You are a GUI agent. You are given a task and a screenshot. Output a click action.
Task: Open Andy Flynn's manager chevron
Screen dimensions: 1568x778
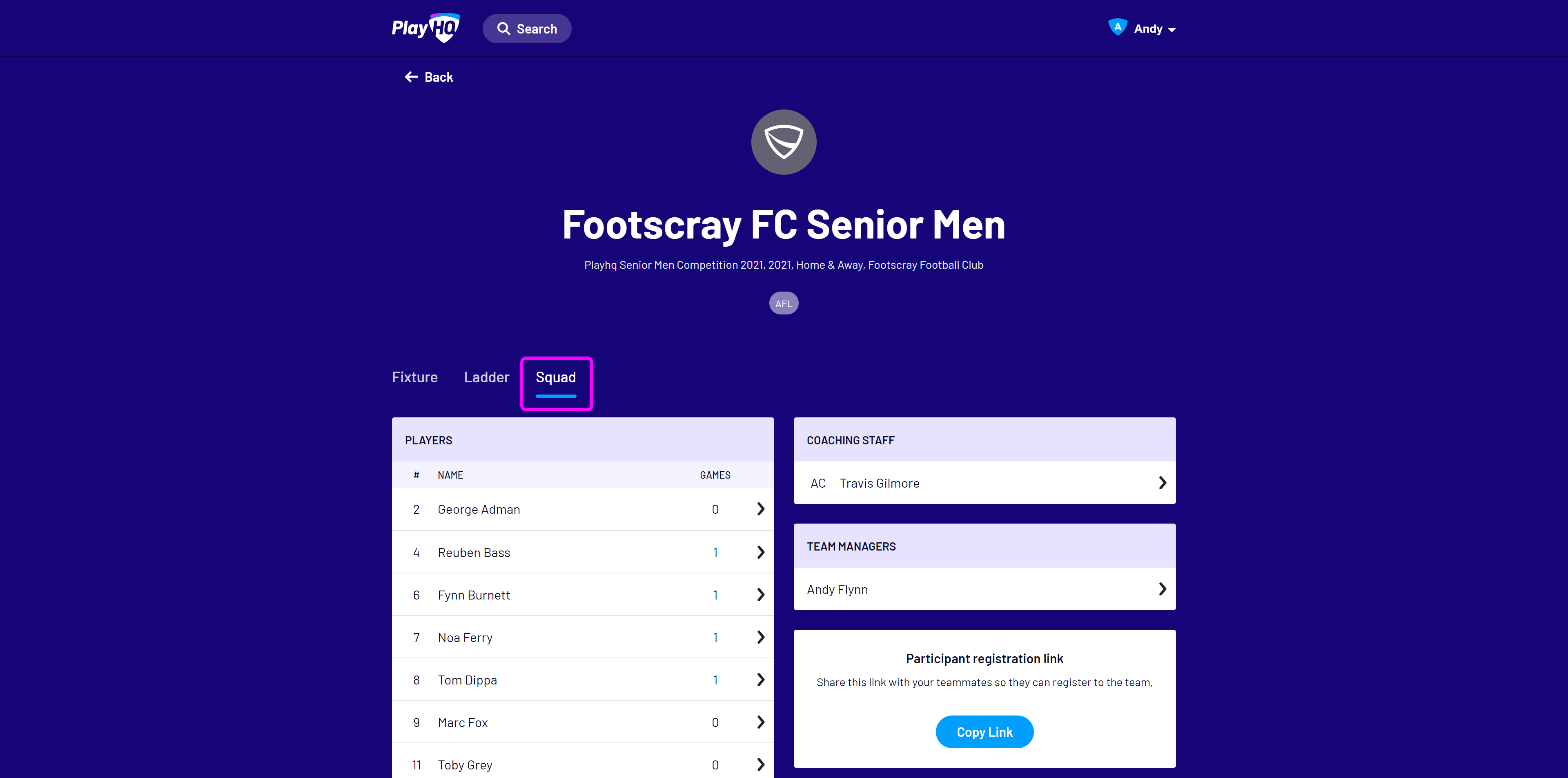pos(1162,589)
